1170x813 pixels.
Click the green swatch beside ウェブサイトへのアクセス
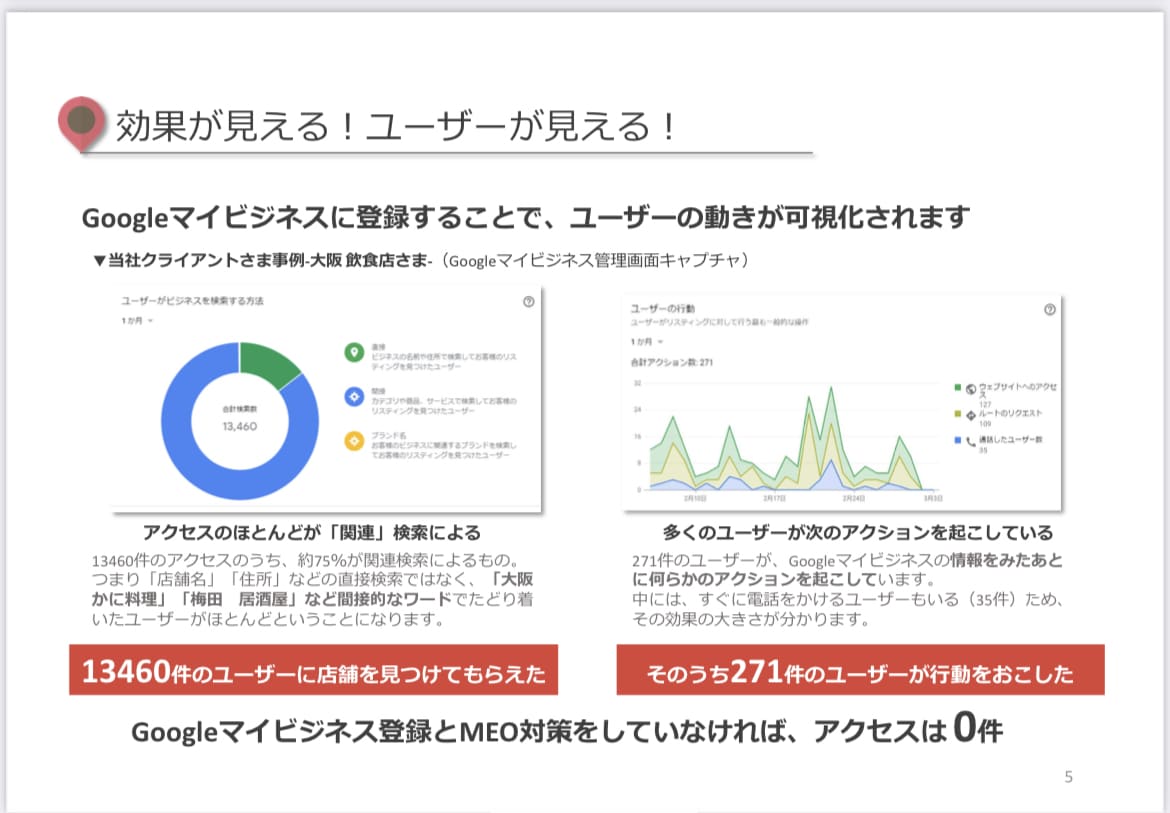point(957,387)
